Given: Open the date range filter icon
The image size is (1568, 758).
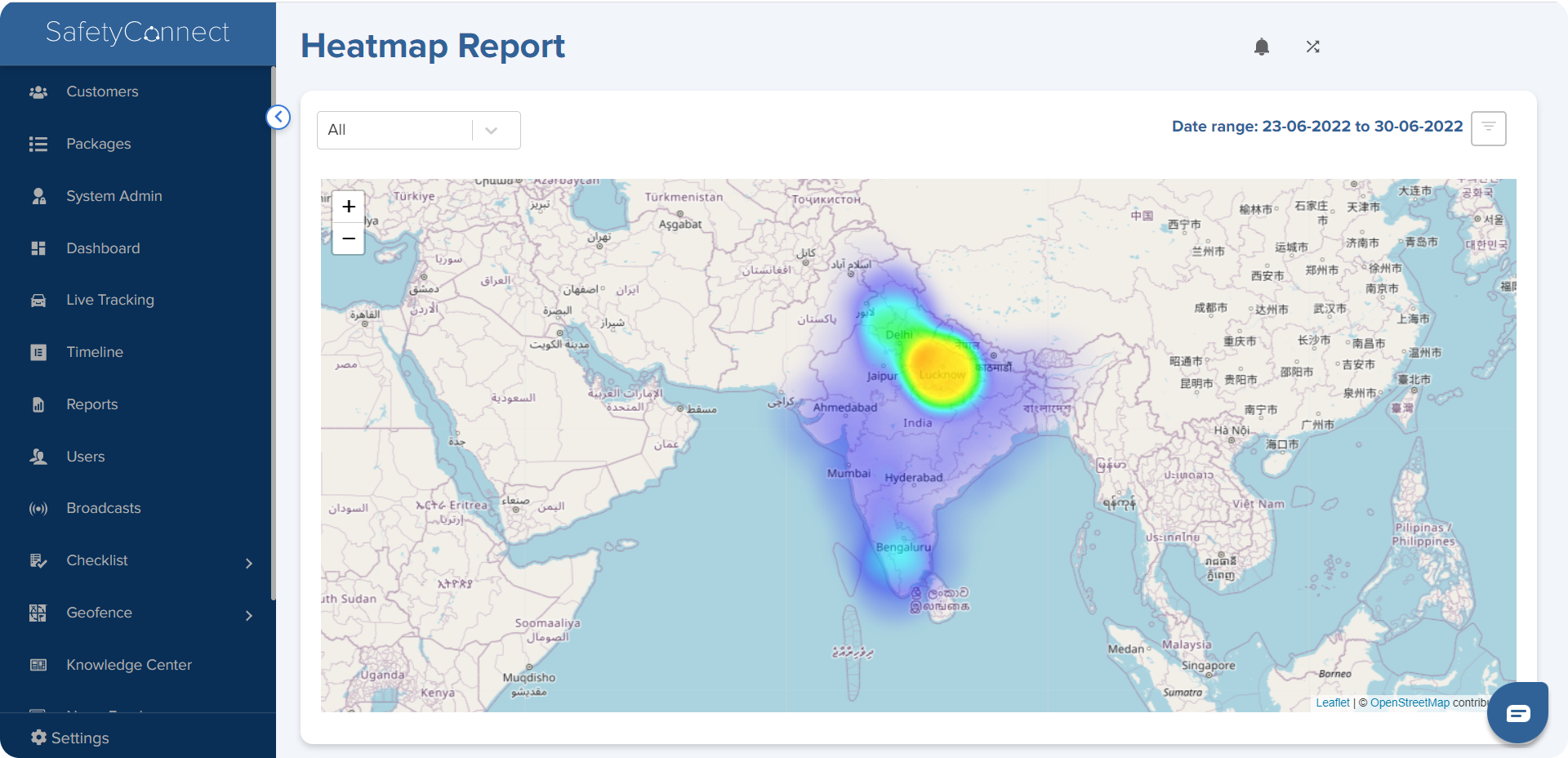Looking at the screenshot, I should [1489, 128].
